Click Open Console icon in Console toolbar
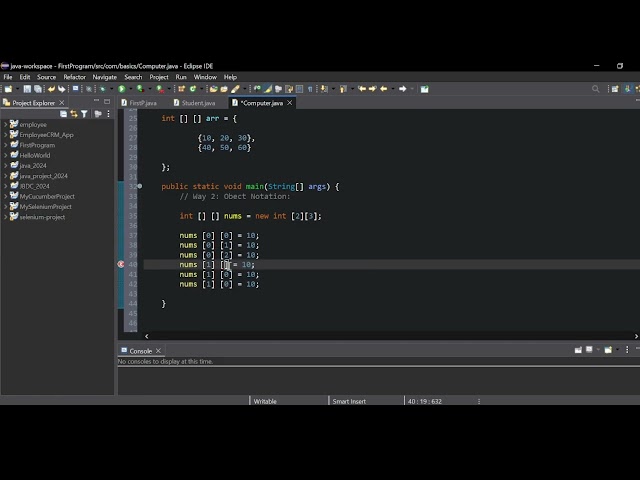The width and height of the screenshot is (640, 480). [608, 350]
